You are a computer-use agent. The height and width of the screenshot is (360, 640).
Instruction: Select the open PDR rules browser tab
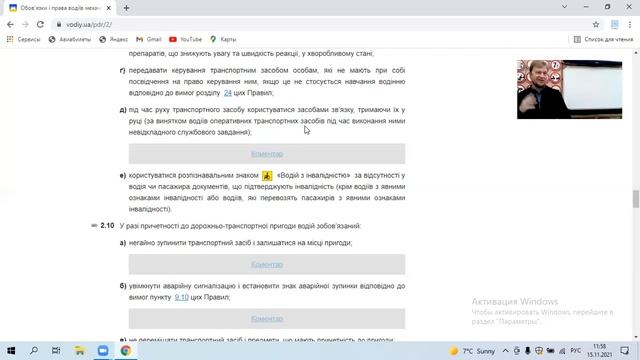coord(60,8)
